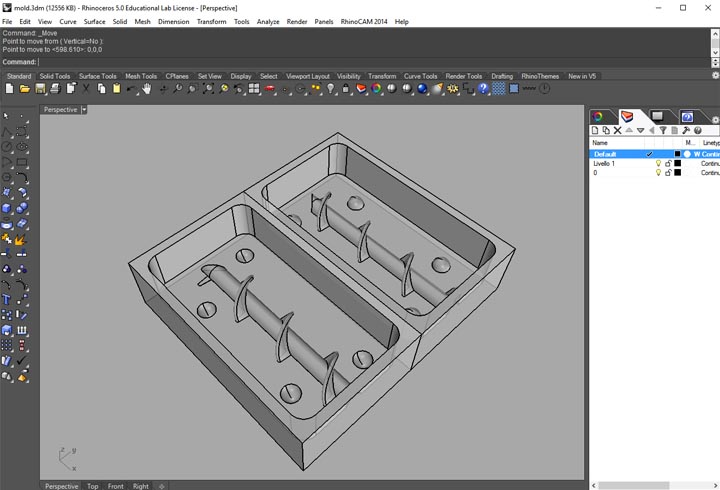Select the Livello 1 layer row
The width and height of the screenshot is (720, 490).
coord(655,163)
